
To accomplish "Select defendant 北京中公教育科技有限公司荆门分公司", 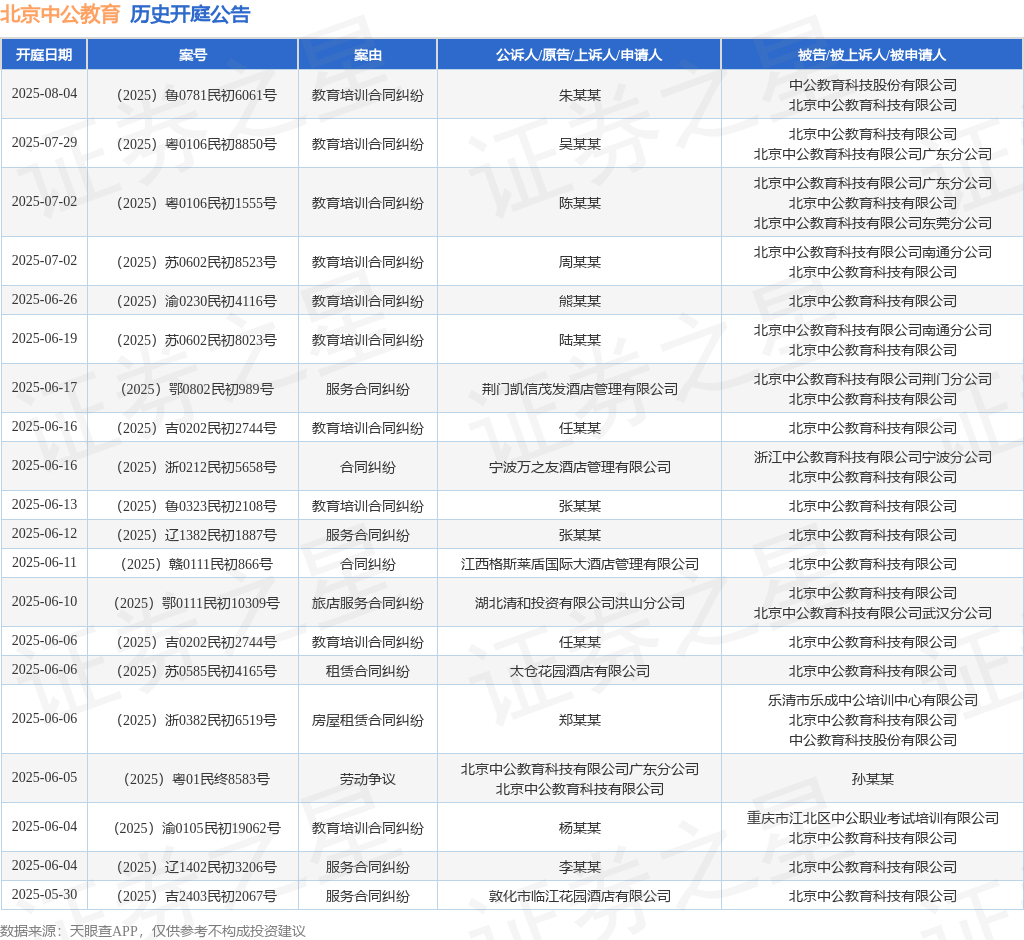I will point(872,380).
